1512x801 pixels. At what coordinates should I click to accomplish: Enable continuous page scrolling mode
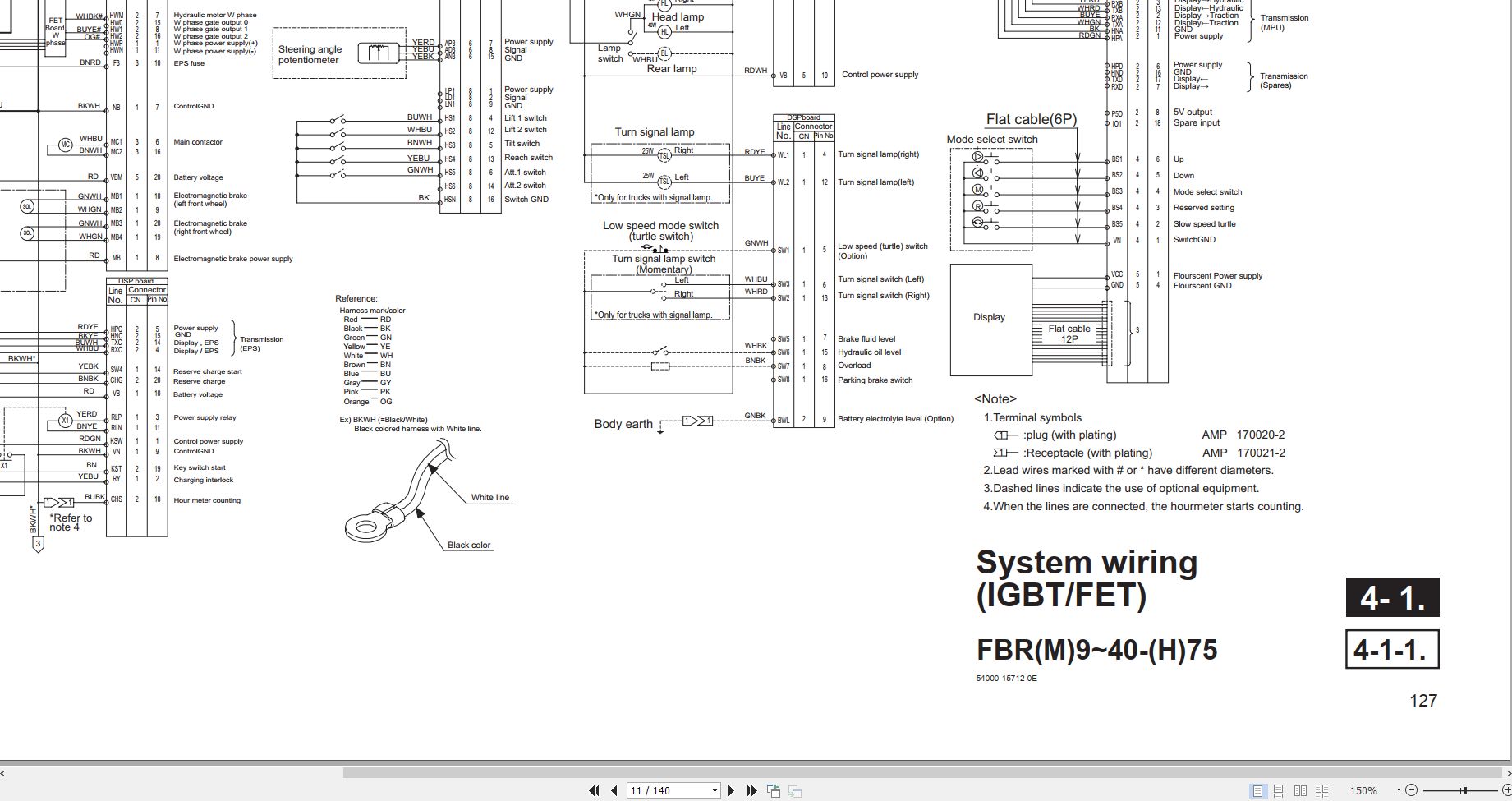[1279, 790]
